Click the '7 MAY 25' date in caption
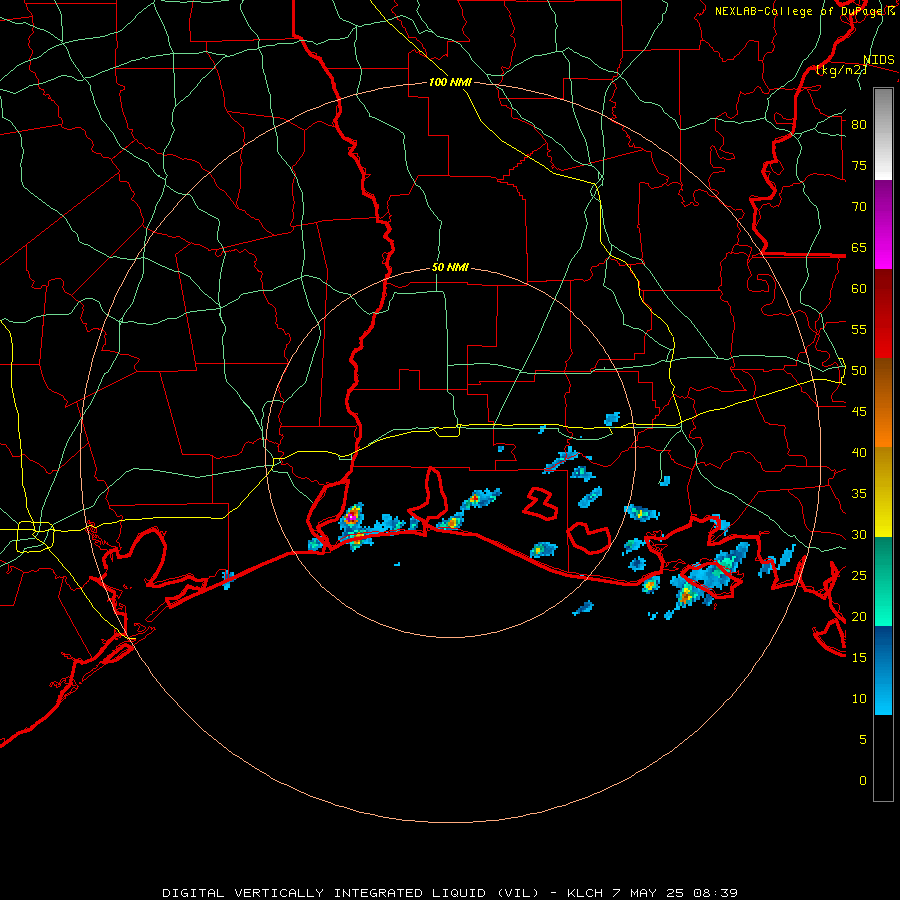Screen dimensions: 900x900 [x=648, y=893]
